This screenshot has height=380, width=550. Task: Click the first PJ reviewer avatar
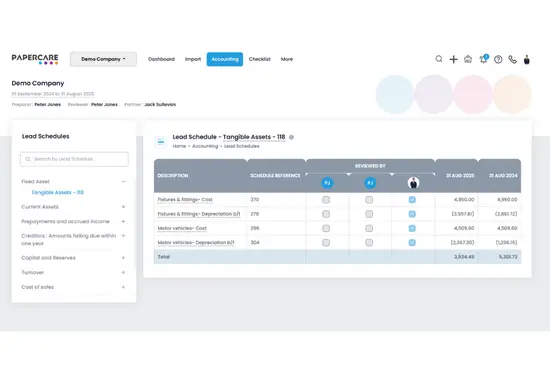coord(327,183)
